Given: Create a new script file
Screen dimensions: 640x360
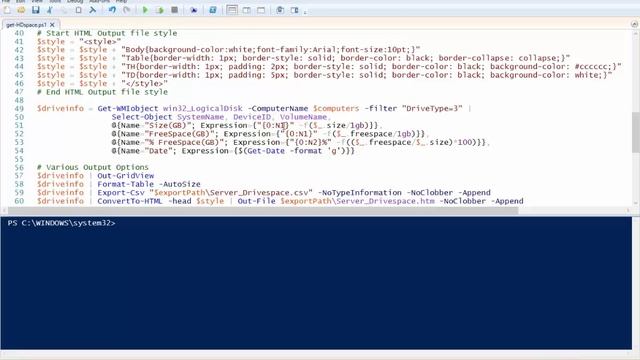Looking at the screenshot, I should click(x=7, y=10).
